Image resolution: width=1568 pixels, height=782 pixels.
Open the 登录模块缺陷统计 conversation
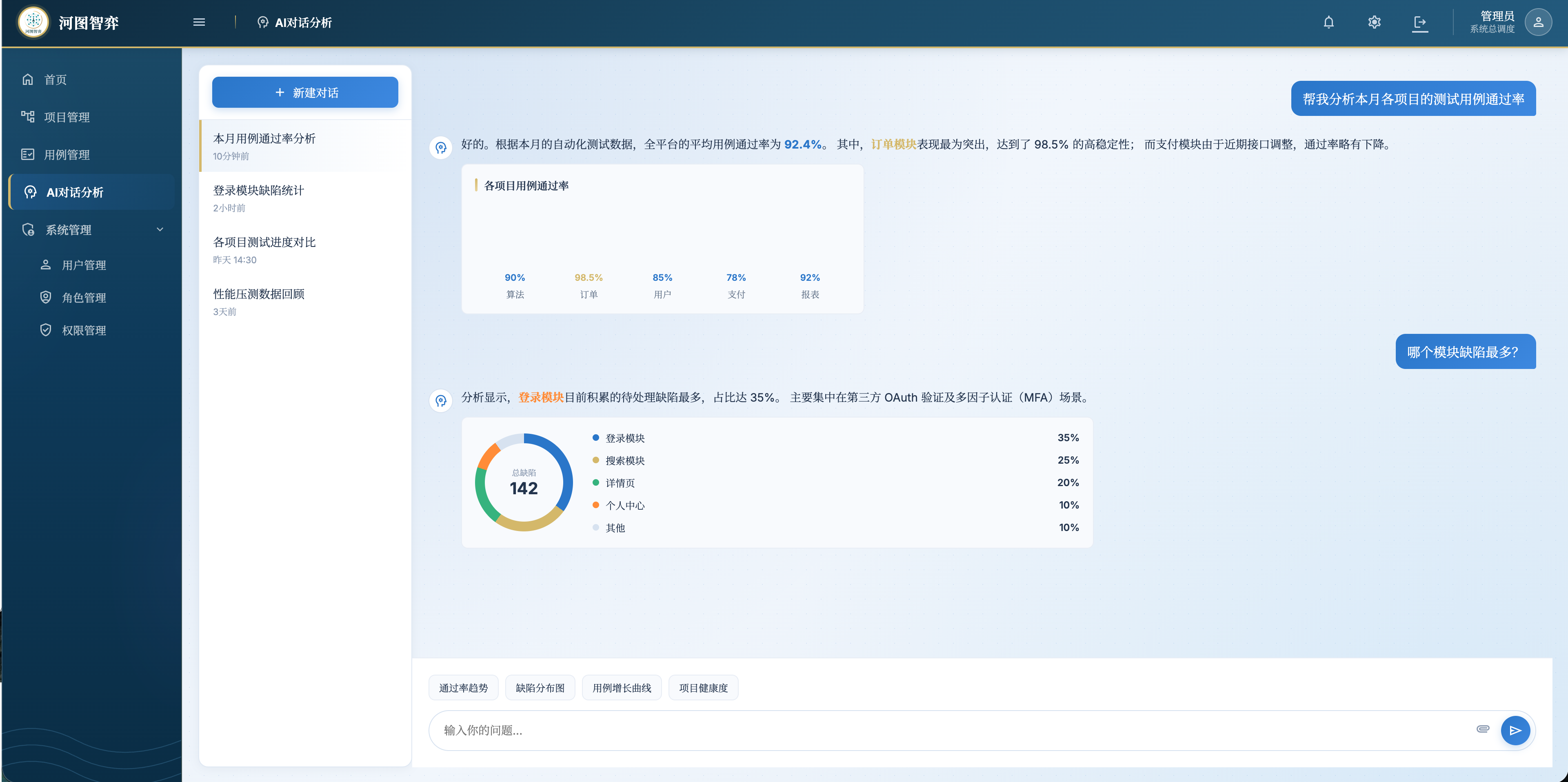[305, 198]
